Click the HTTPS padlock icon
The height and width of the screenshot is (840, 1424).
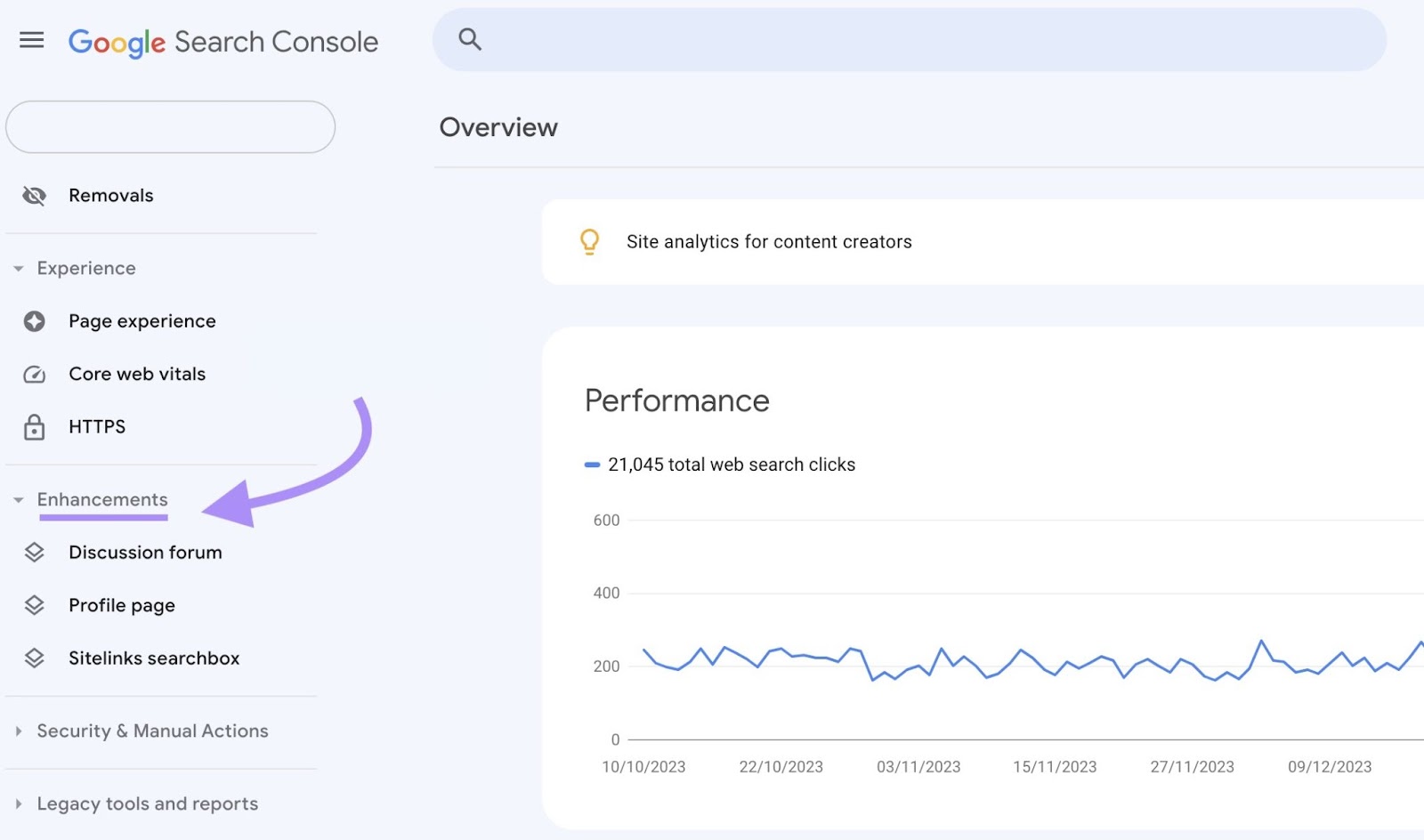(33, 427)
